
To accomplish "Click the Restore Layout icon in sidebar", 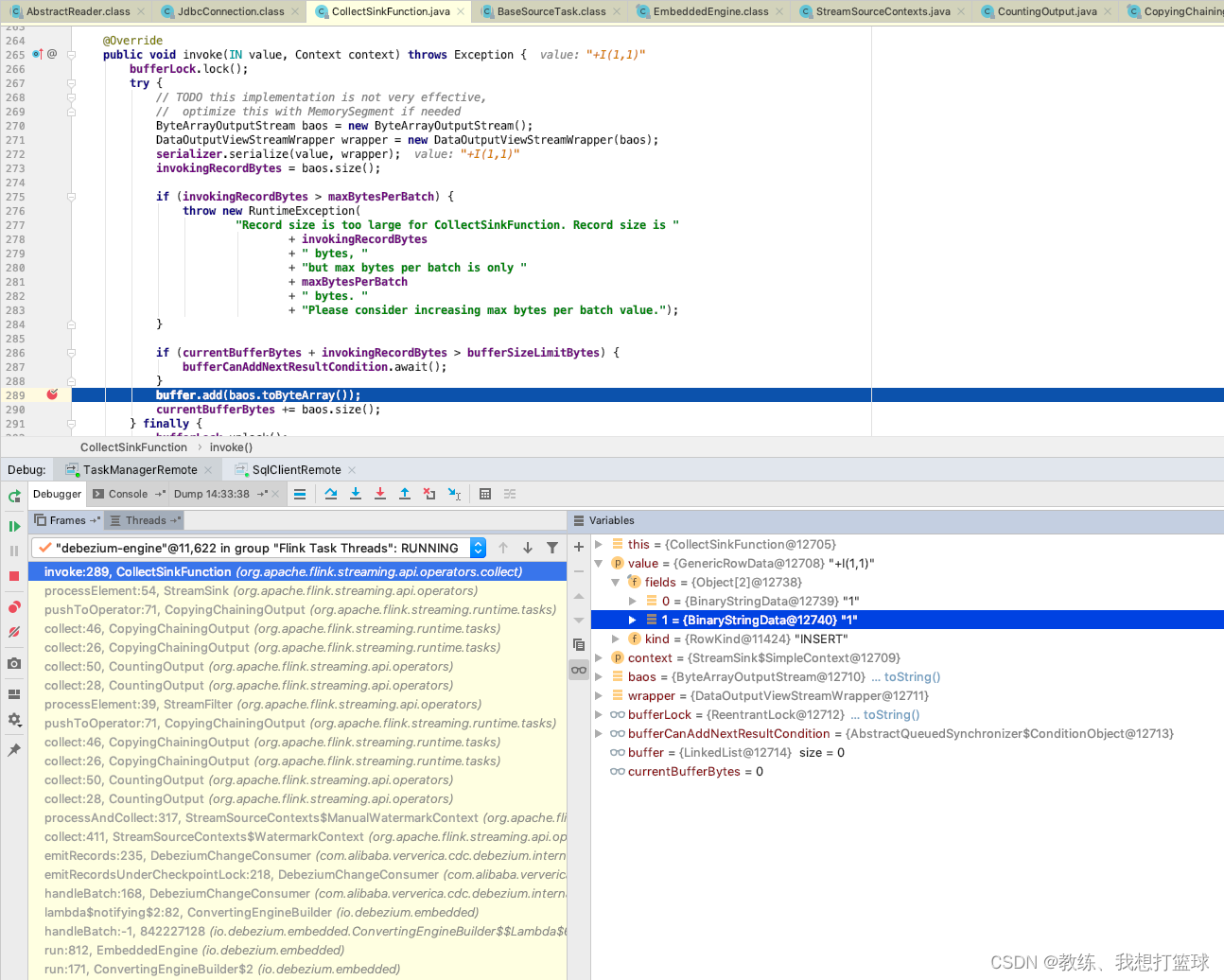I will [14, 694].
